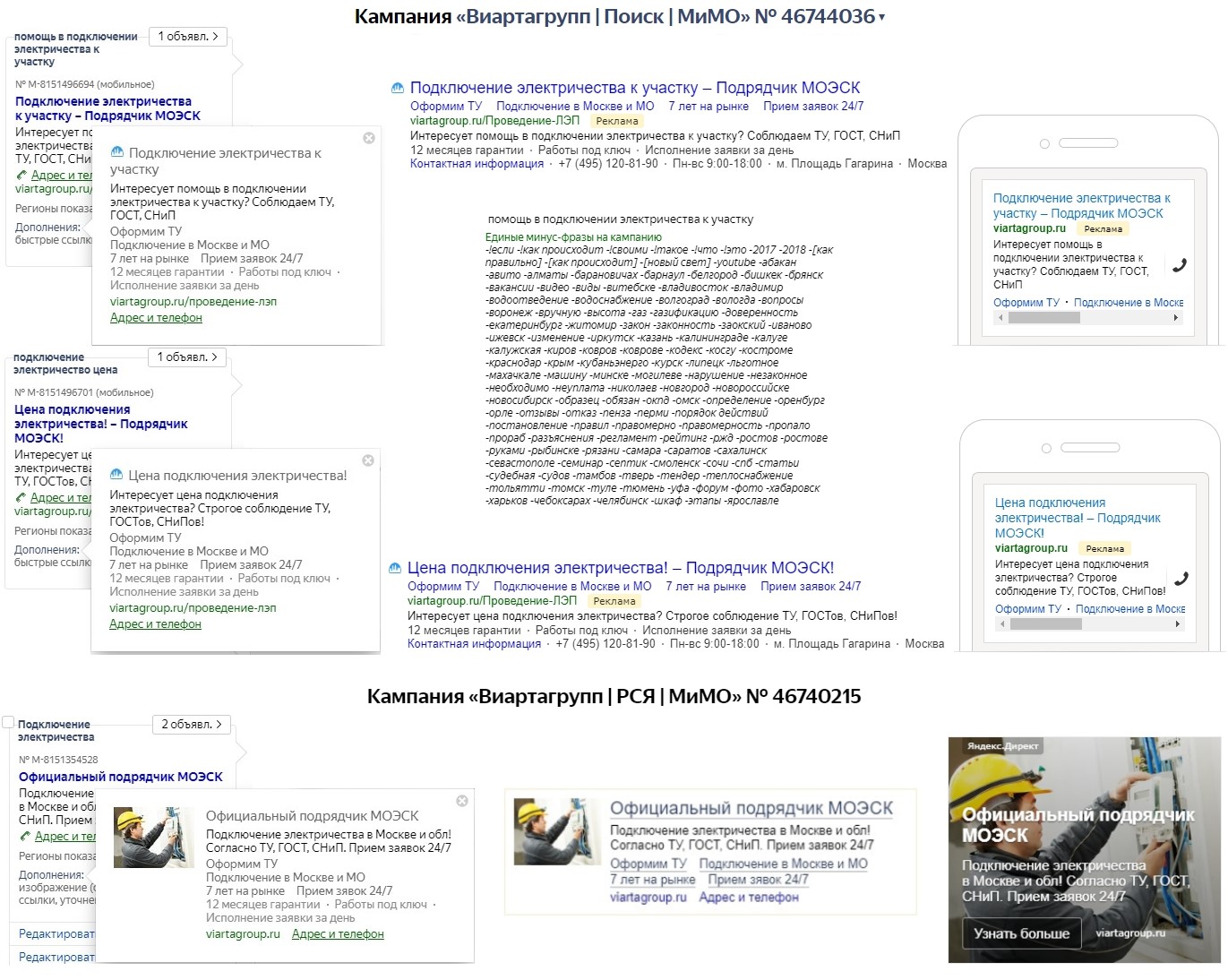
Task: Tap 'Оформим ТУ' in 'Подключение электричества' mobile preview
Action: (x=1026, y=303)
